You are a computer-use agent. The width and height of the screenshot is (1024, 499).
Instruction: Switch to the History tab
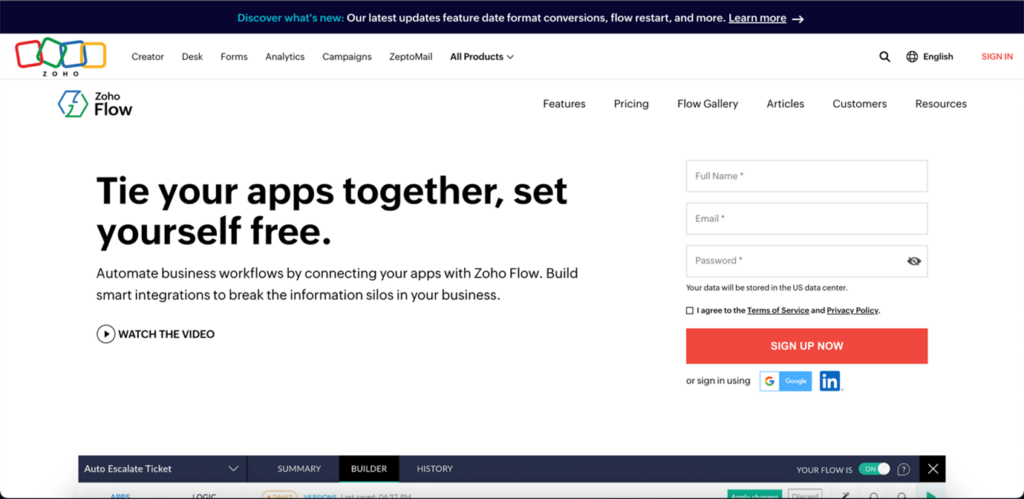(435, 469)
